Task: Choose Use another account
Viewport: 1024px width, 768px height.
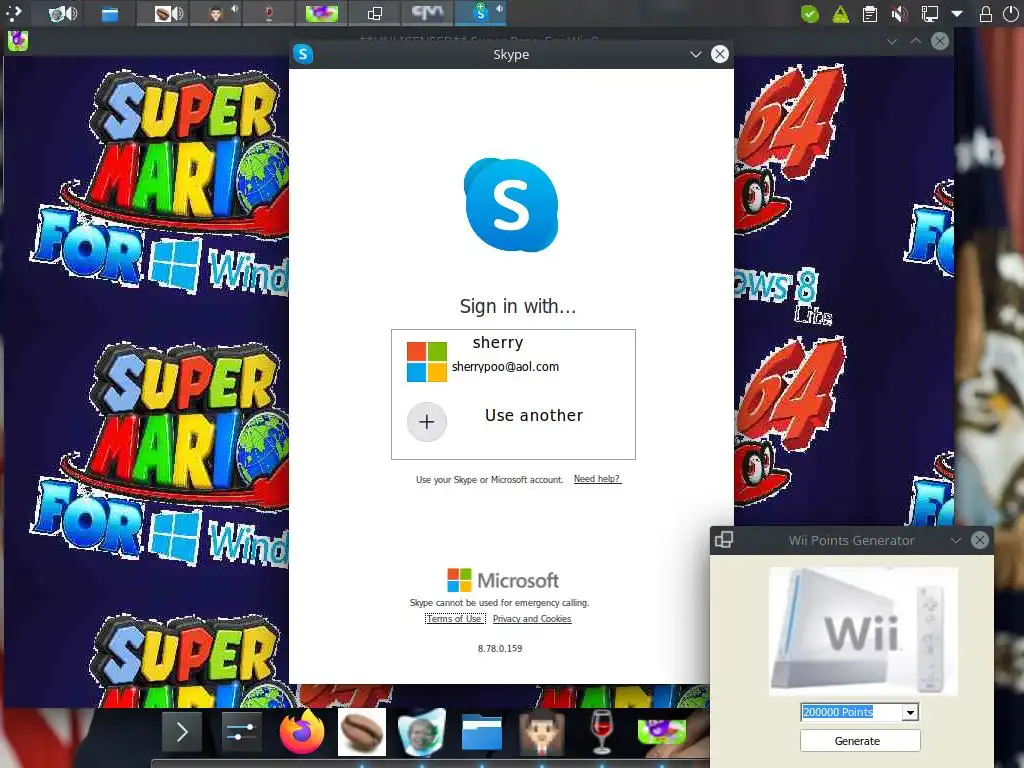Action: tap(513, 421)
